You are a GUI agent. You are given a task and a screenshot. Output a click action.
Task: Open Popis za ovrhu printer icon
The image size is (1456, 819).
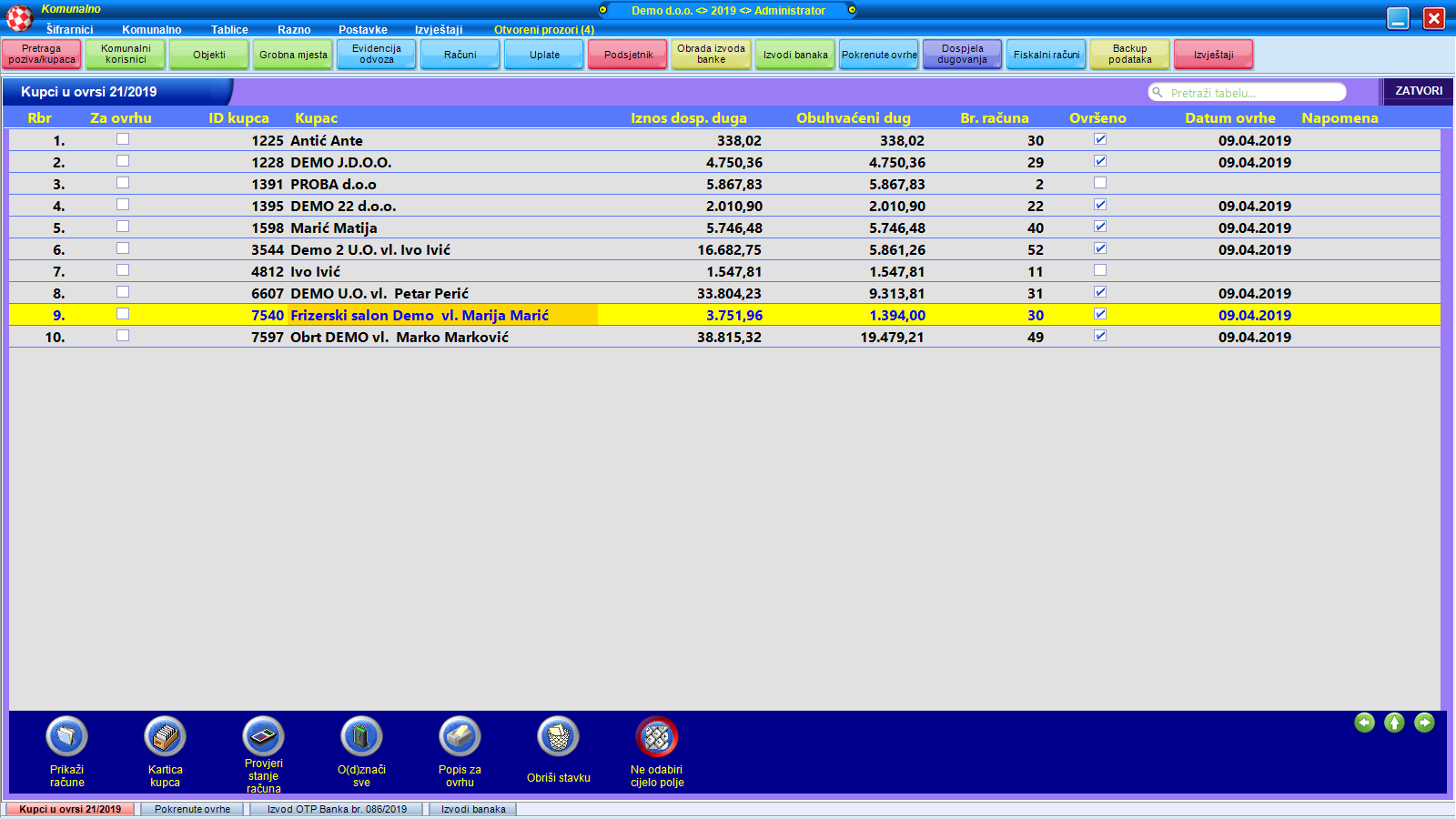pos(460,737)
